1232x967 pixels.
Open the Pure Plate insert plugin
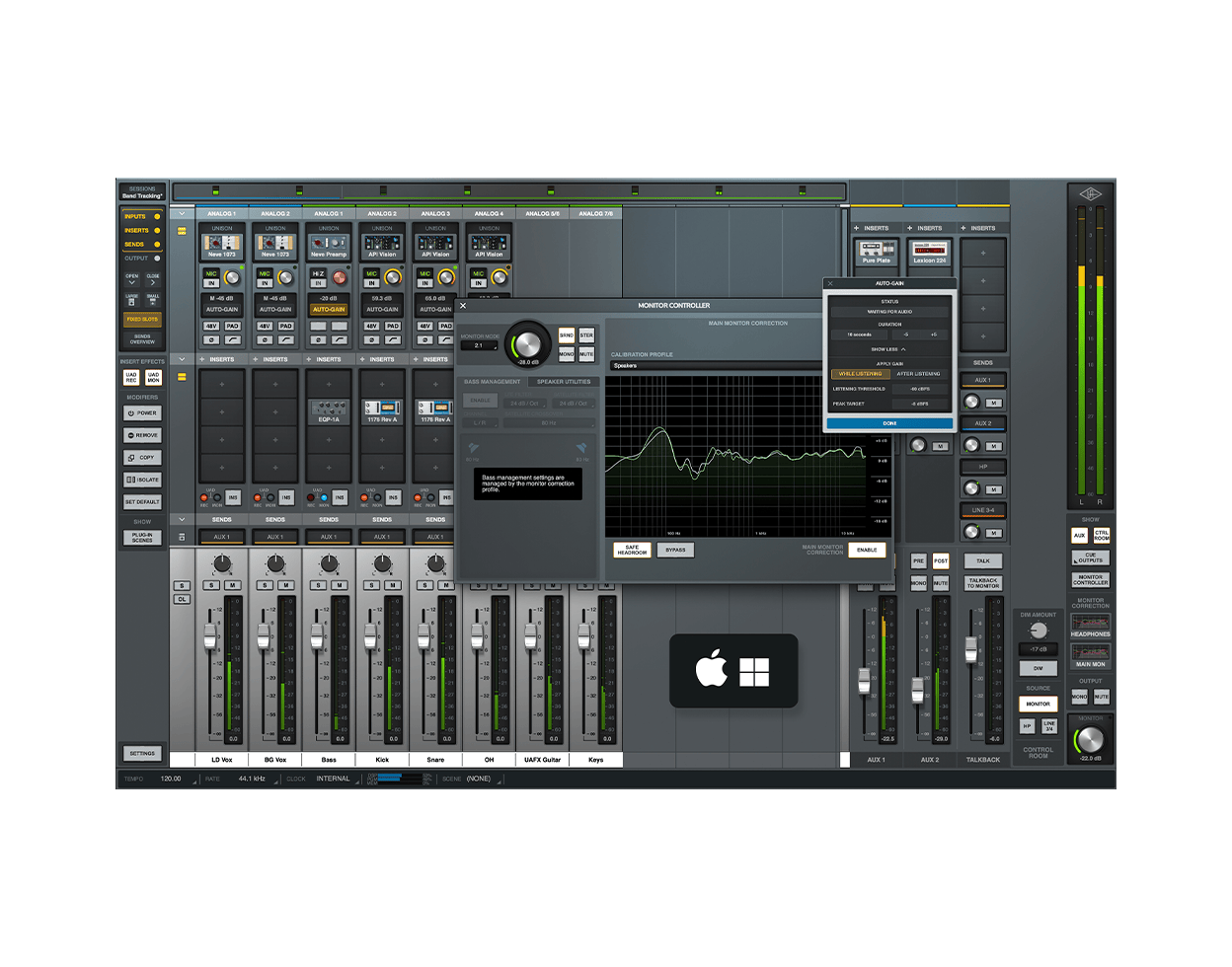click(876, 253)
